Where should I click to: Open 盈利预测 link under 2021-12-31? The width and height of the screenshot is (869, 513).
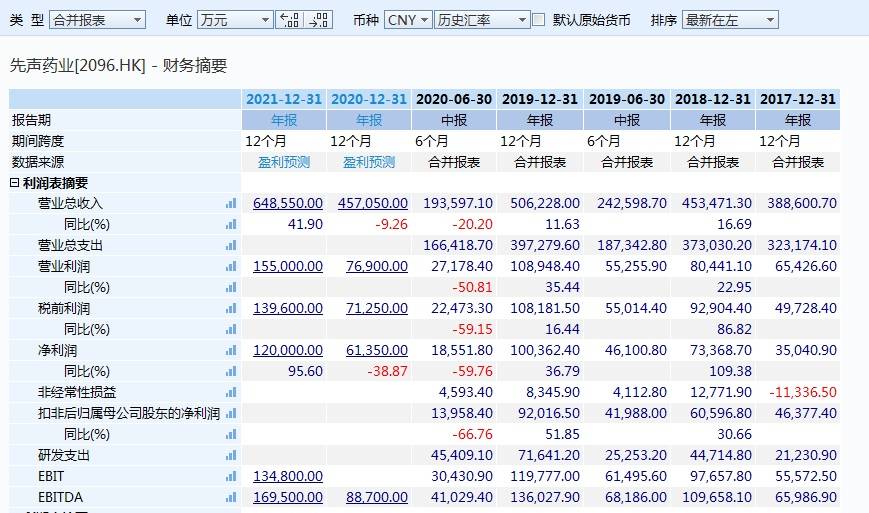(284, 162)
